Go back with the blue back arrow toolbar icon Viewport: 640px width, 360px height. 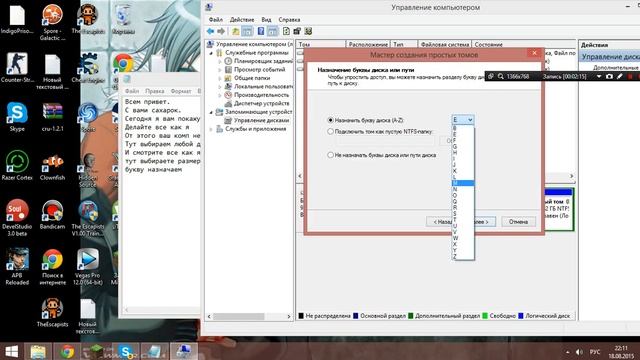[210, 31]
